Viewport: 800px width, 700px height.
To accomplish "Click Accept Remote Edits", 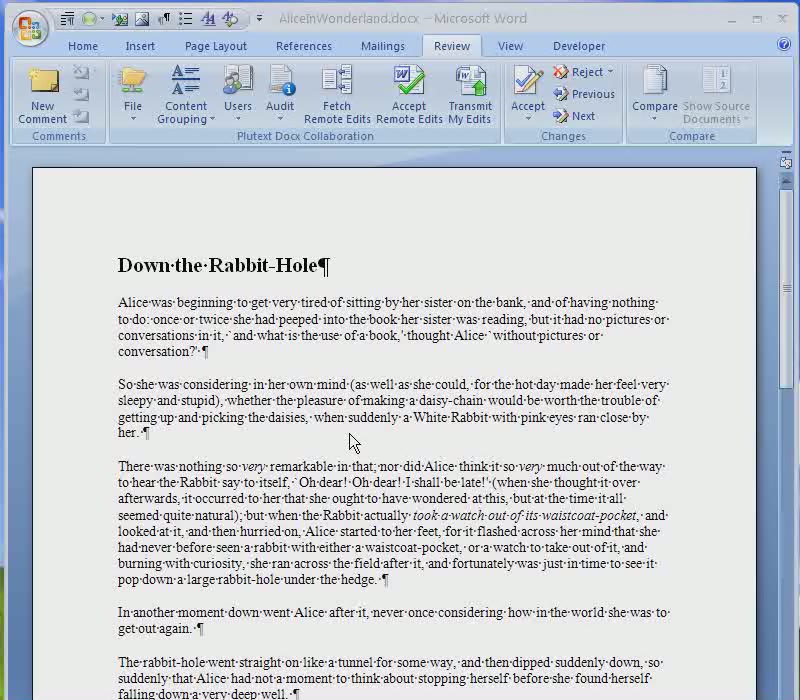I will pos(409,95).
